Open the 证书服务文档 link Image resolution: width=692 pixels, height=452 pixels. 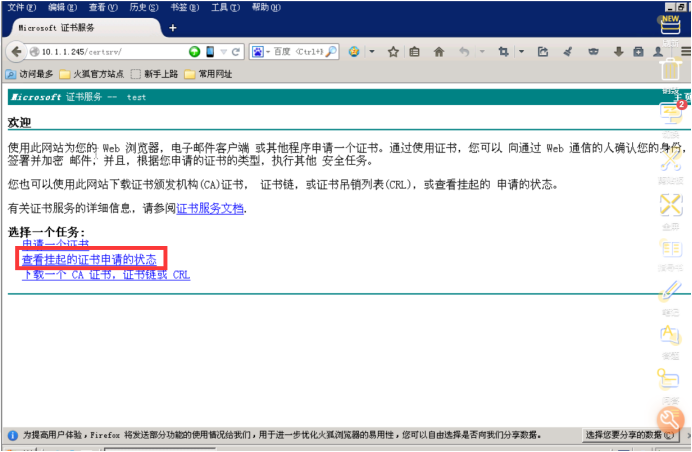point(210,208)
